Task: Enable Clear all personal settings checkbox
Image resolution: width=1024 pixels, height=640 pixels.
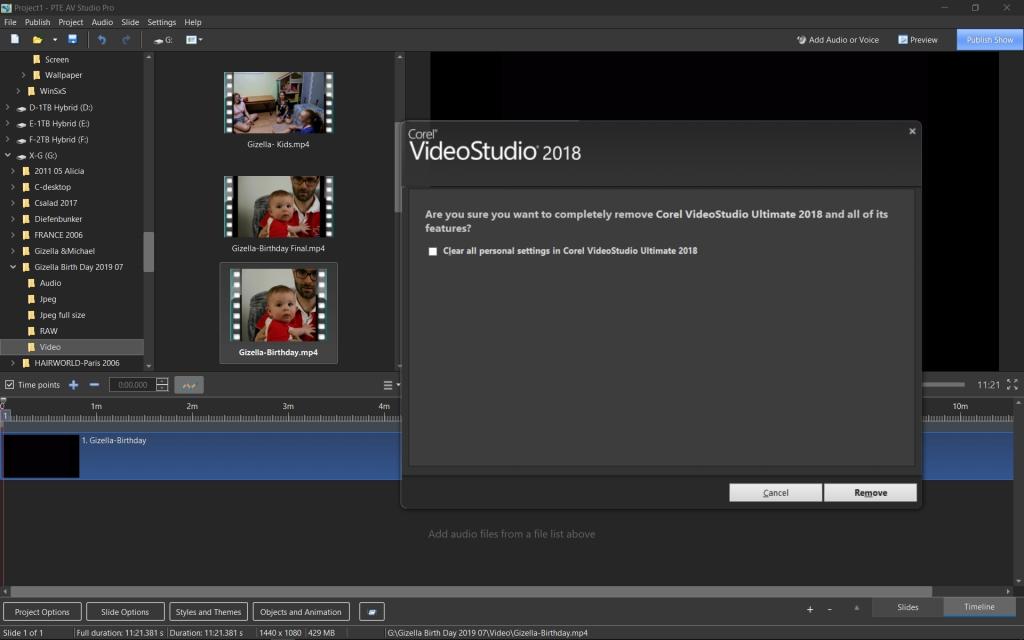Action: click(x=432, y=251)
